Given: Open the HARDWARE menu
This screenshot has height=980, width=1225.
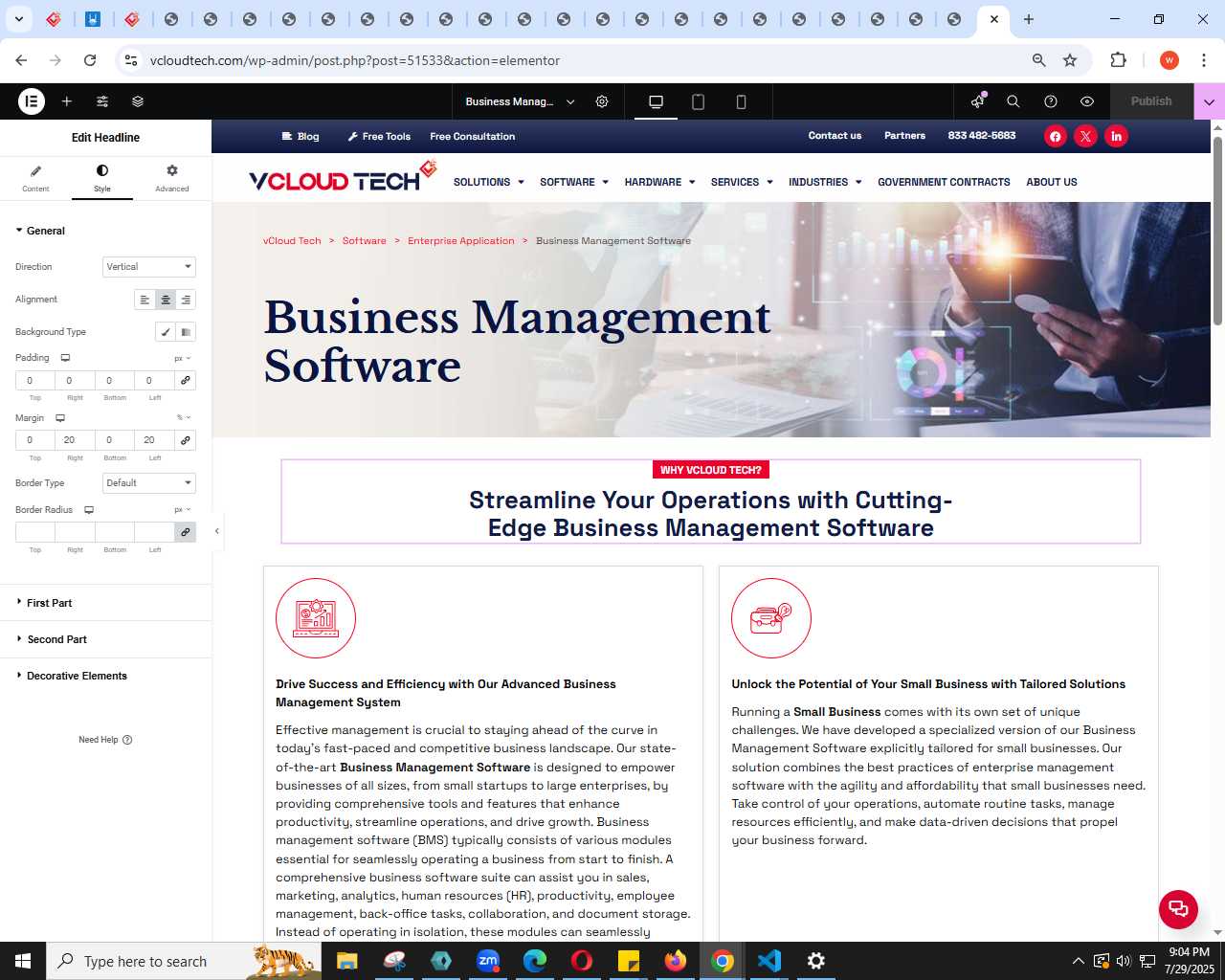Looking at the screenshot, I should tap(659, 182).
